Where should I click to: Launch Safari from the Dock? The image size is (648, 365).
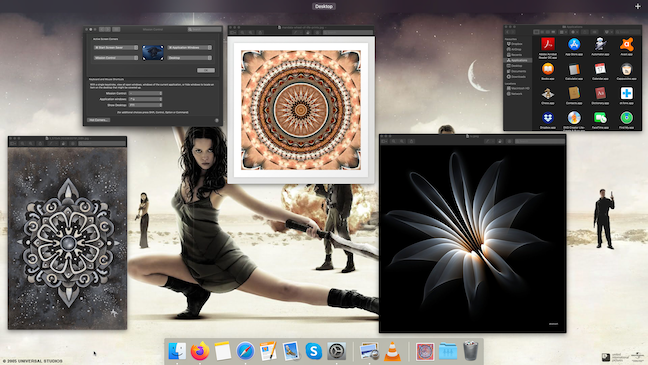coord(245,351)
